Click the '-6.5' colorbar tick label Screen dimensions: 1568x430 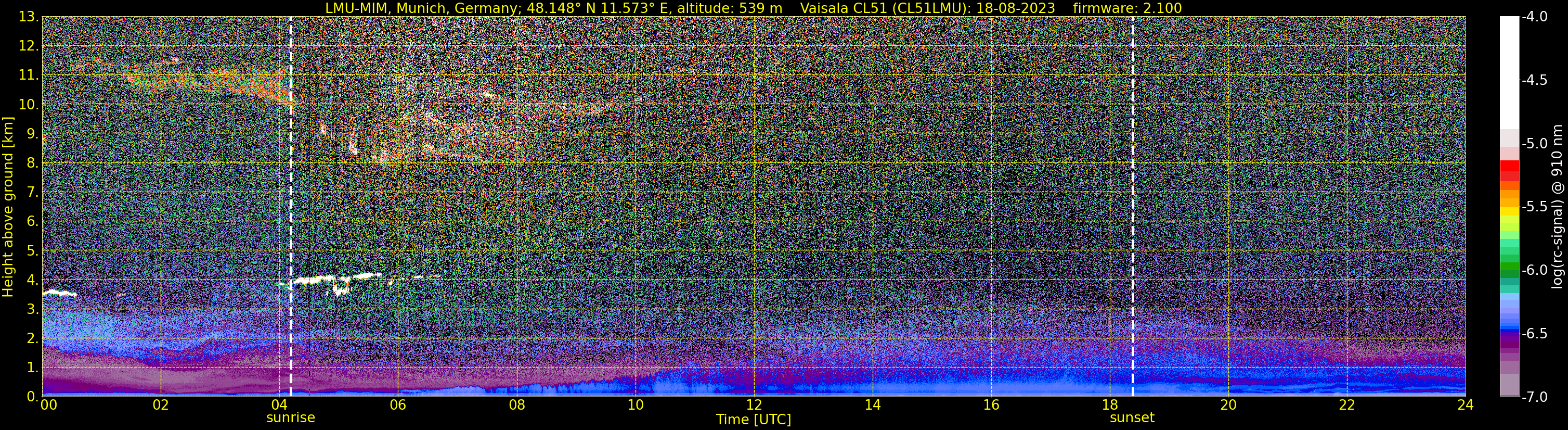tap(1534, 334)
